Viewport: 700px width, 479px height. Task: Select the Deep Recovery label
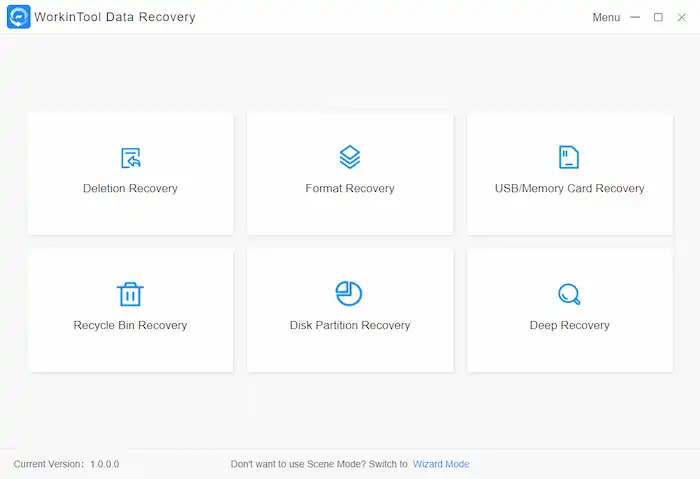569,325
